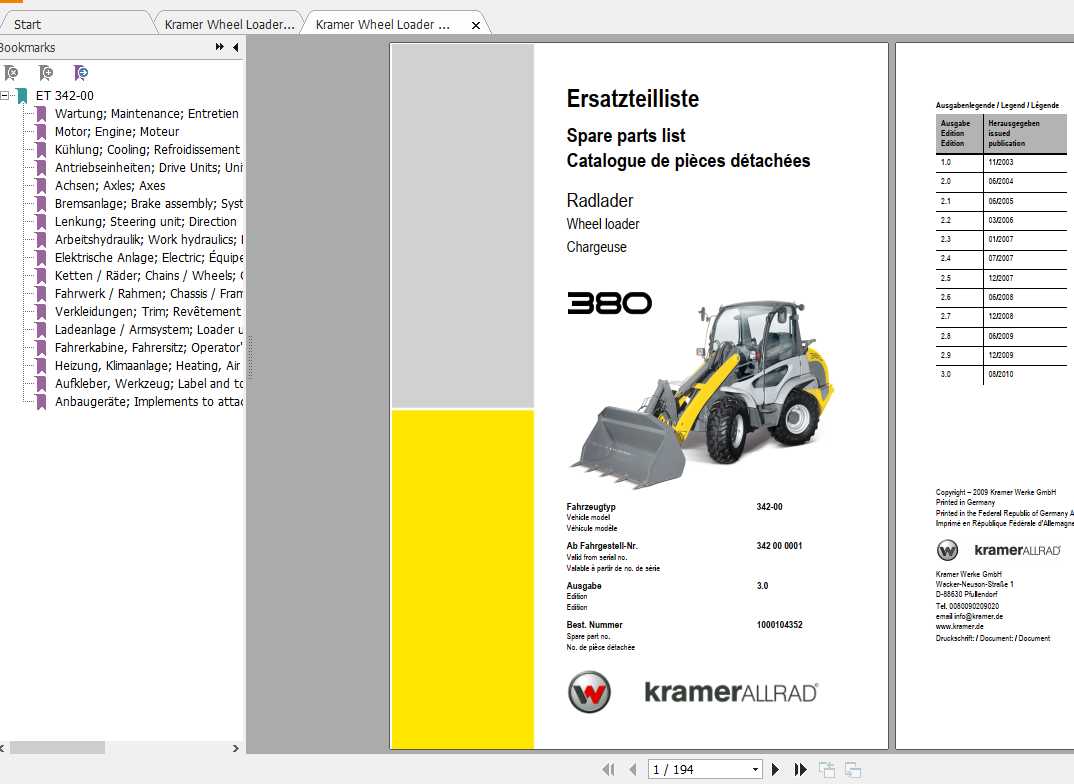Click the double-arrow expand icon in Bookmarks header

[x=219, y=47]
